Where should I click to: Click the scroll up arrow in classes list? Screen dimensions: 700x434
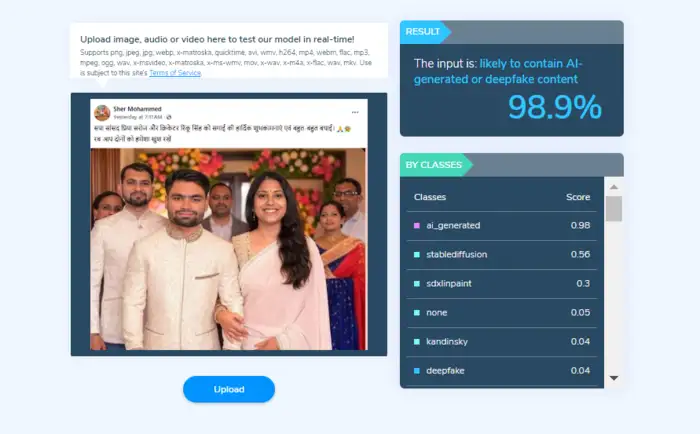[614, 187]
